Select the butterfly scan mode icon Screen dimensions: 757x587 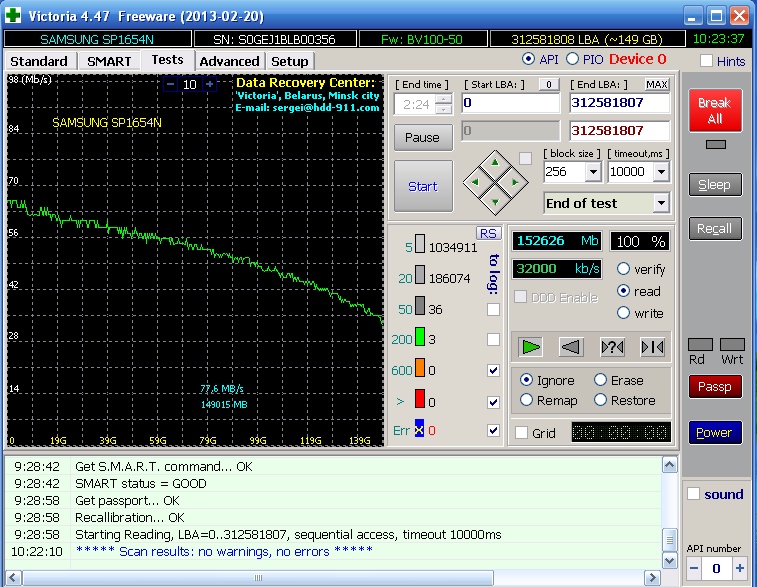652,346
